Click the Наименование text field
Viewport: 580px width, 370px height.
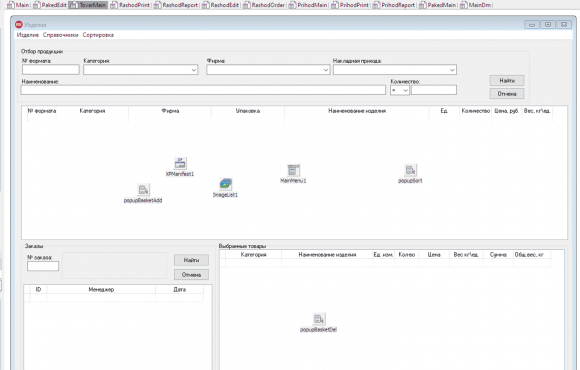point(203,90)
